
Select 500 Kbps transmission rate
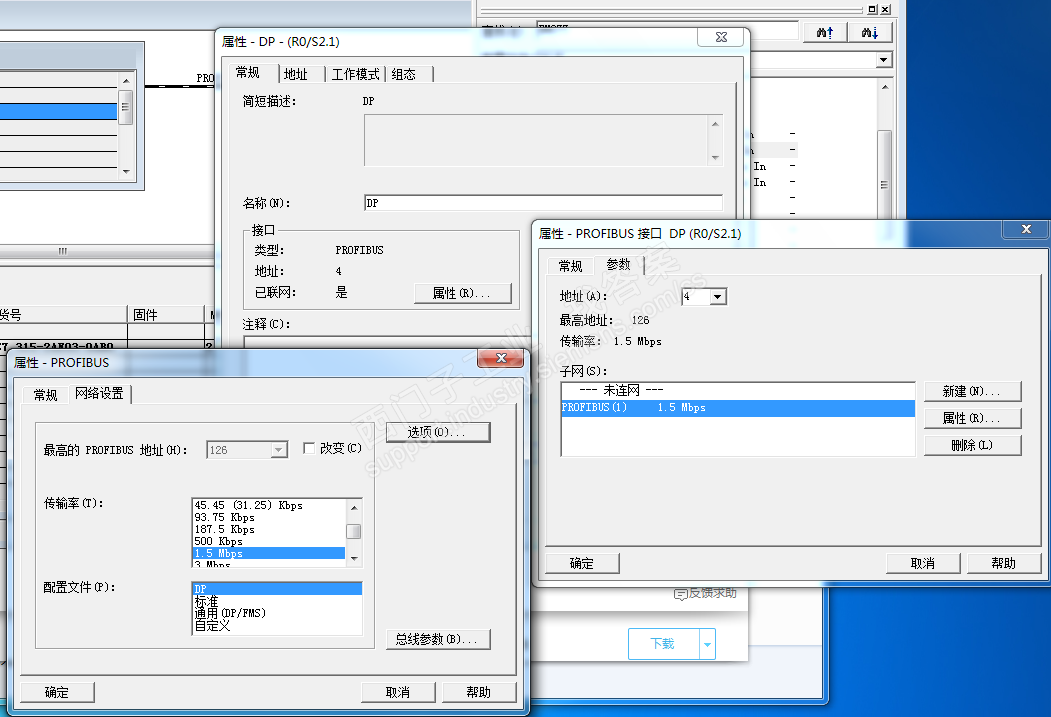coord(269,541)
